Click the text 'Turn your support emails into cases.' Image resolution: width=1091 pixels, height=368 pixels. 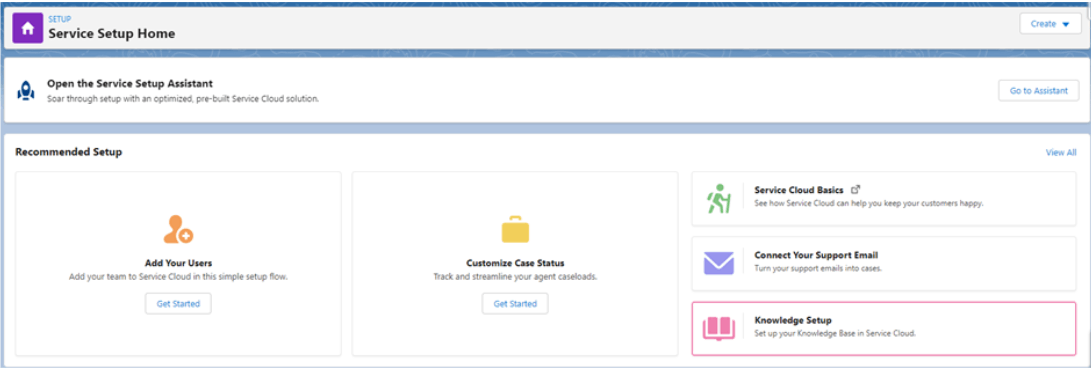(x=818, y=269)
